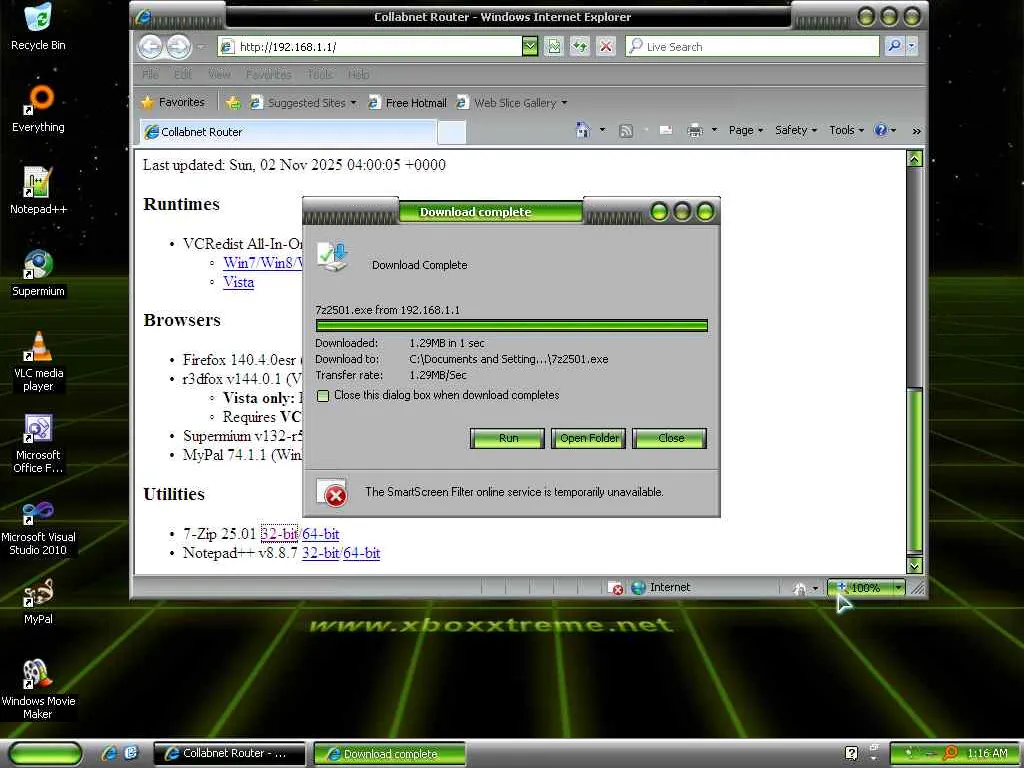Click the magnifier search button

click(x=894, y=46)
